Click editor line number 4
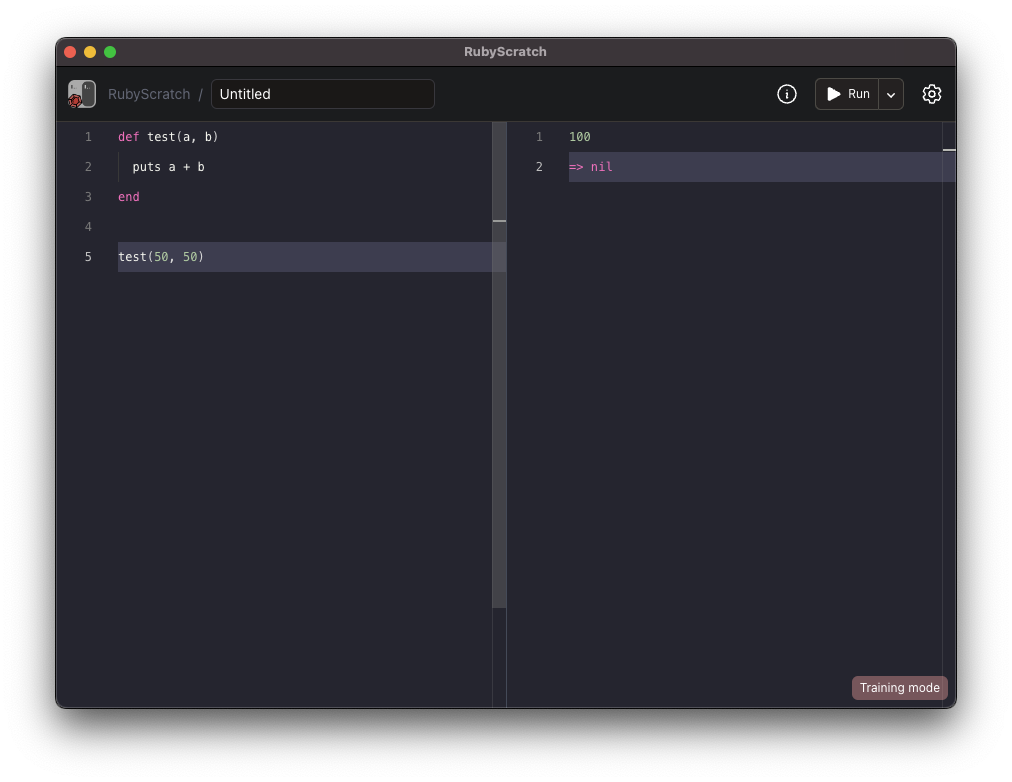The image size is (1012, 782). coord(88,226)
